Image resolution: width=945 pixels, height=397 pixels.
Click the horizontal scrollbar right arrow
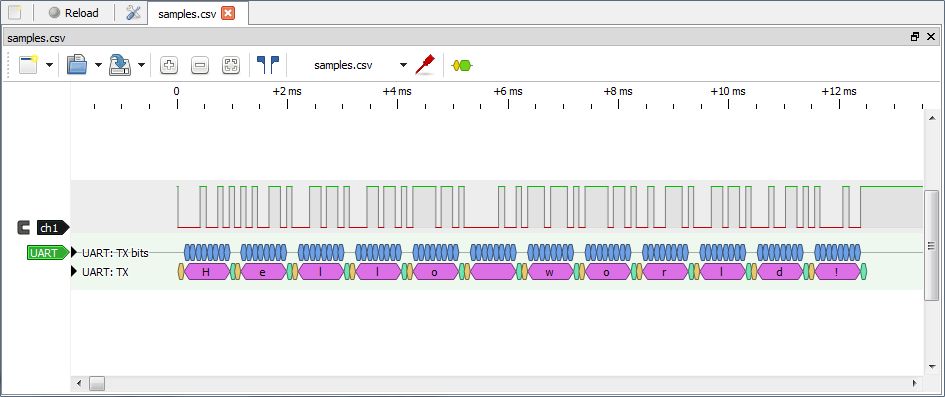[x=915, y=383]
